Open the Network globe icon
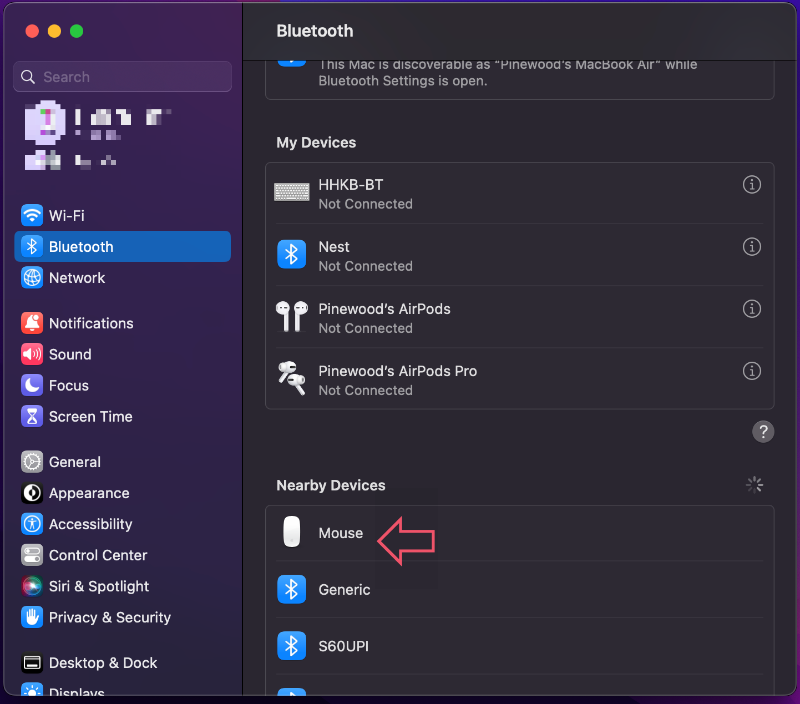Viewport: 800px width, 704px height. [32, 278]
